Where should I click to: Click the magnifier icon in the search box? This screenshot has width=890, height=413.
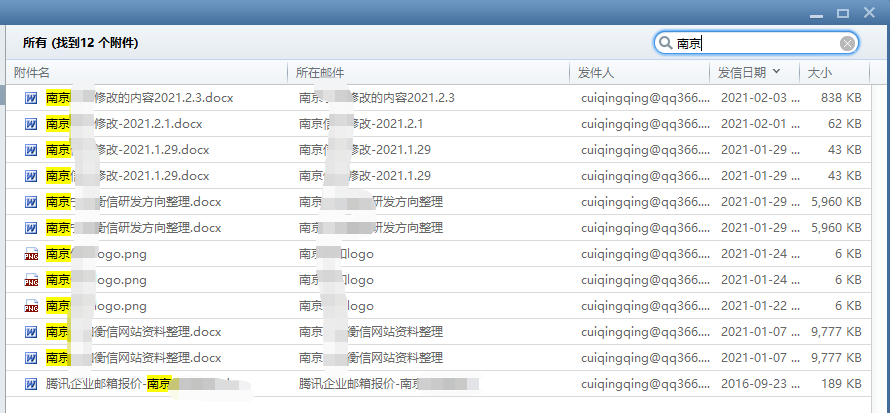pyautogui.click(x=665, y=43)
